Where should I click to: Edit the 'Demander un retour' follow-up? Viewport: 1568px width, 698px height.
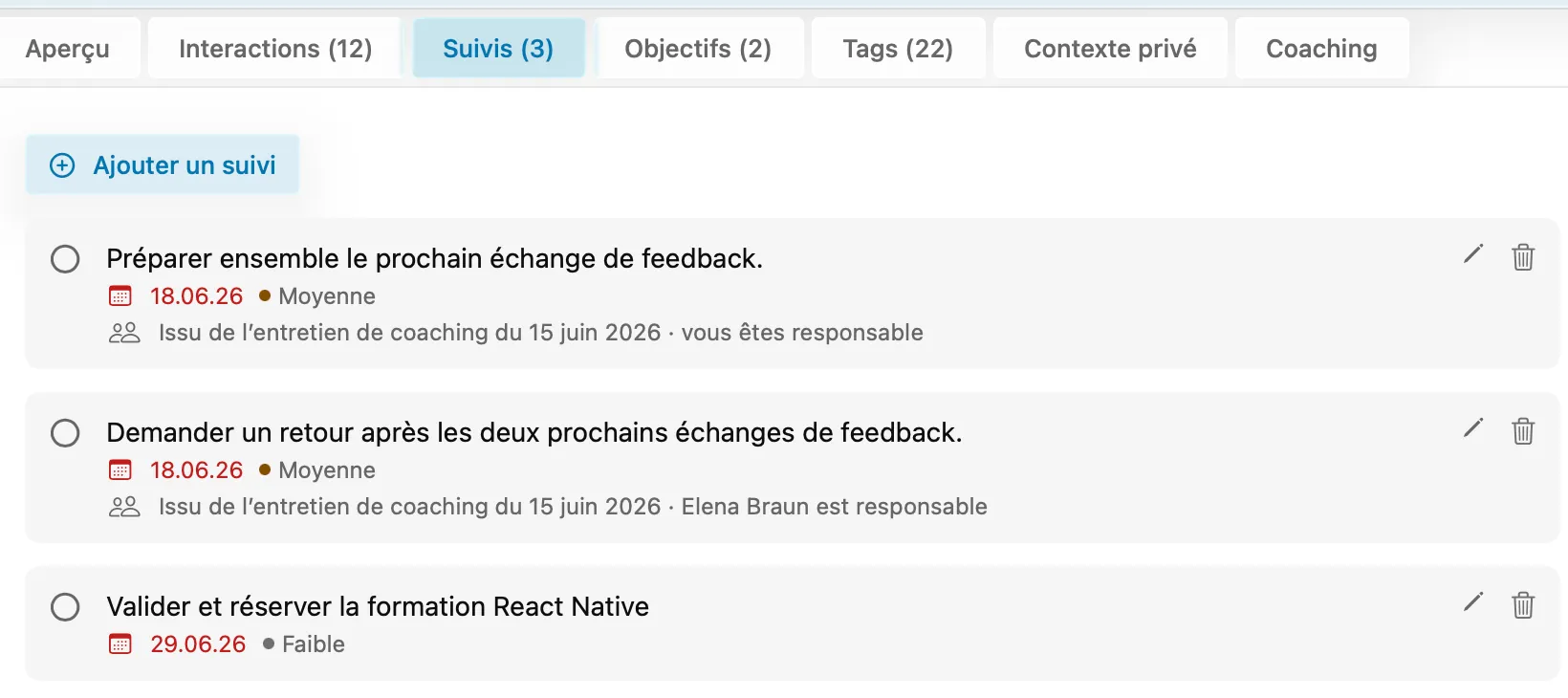[x=1473, y=428]
